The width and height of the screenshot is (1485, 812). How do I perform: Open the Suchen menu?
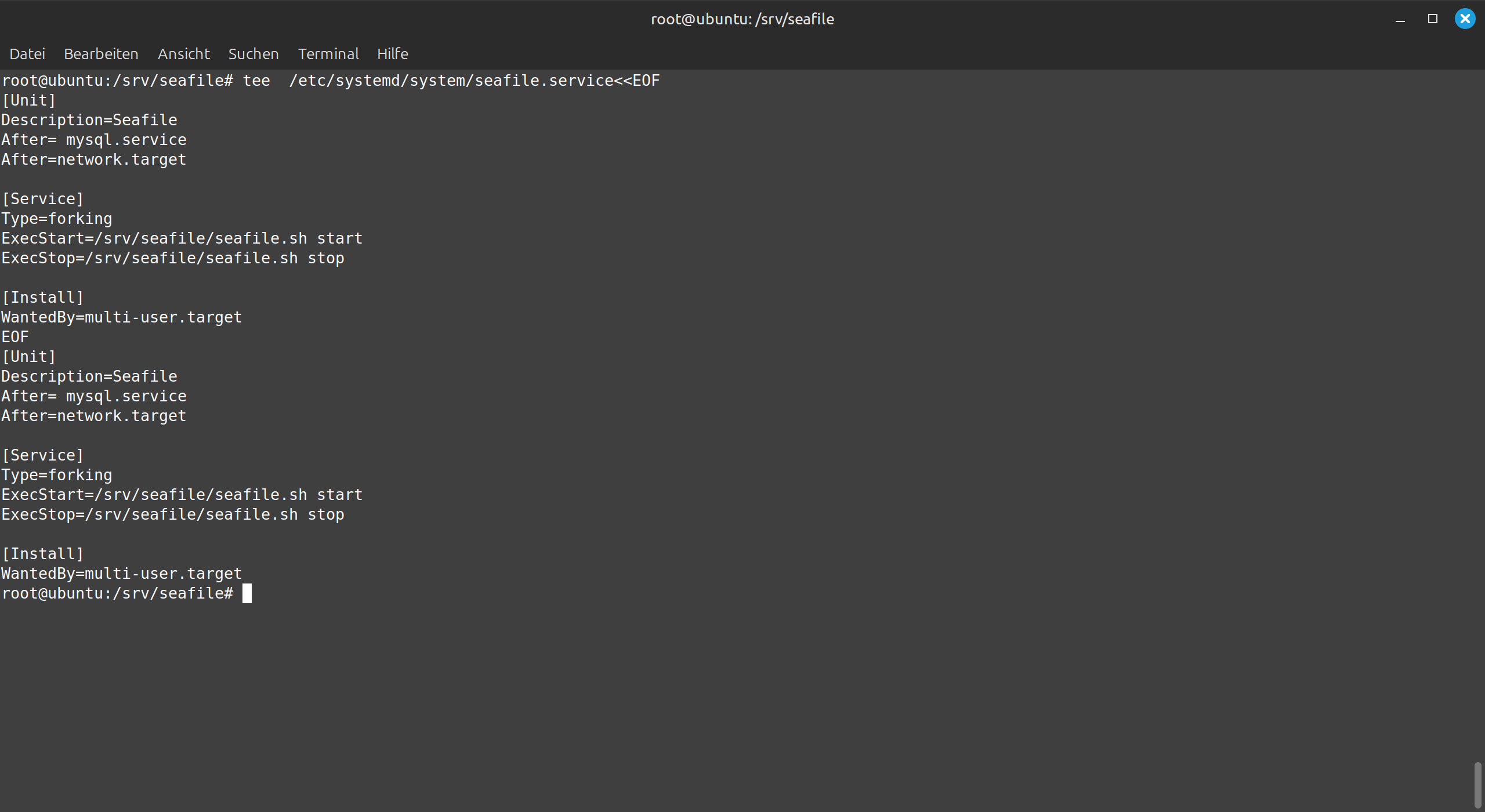[x=253, y=54]
